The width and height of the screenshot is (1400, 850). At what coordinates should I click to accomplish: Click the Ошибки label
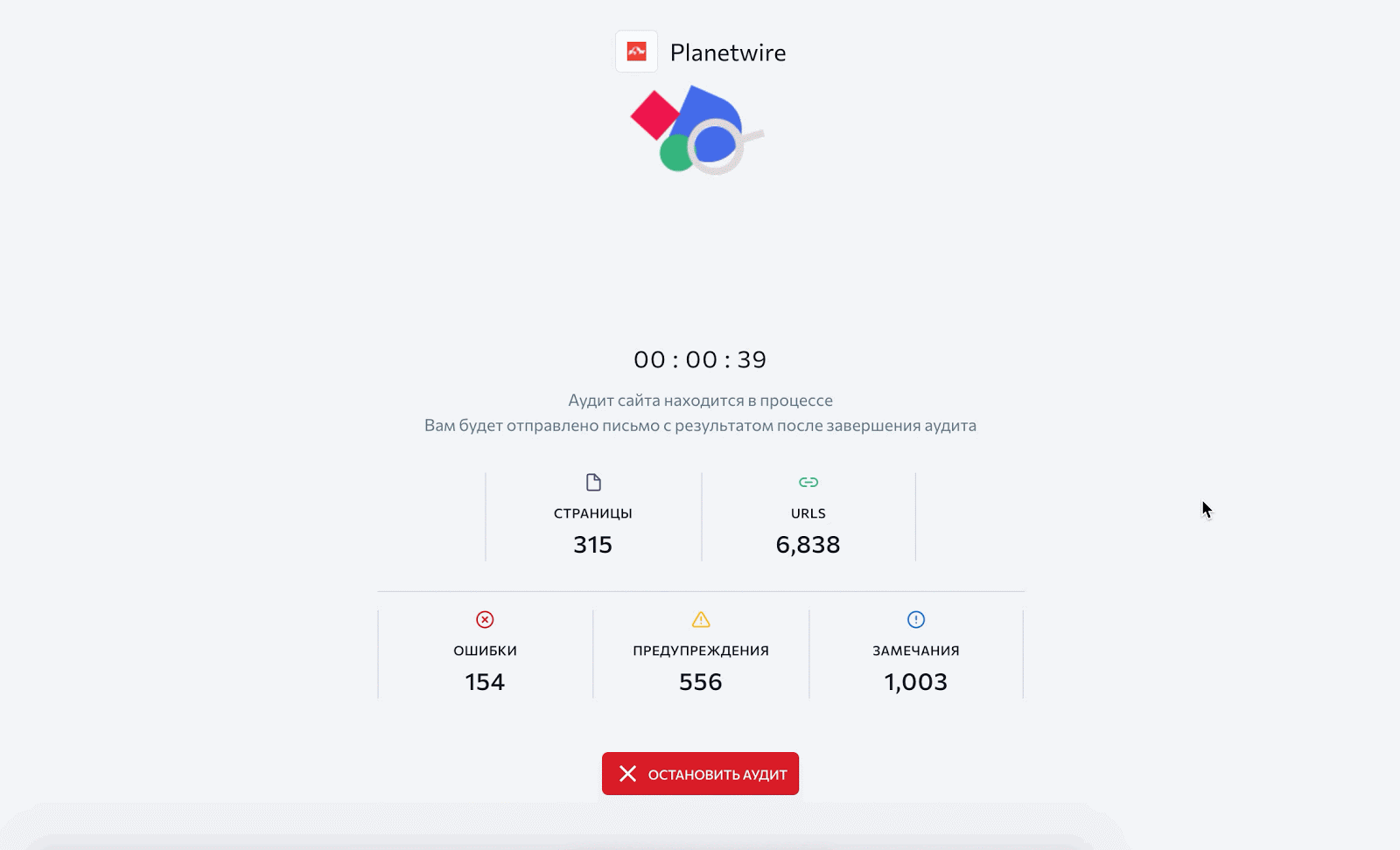point(485,651)
